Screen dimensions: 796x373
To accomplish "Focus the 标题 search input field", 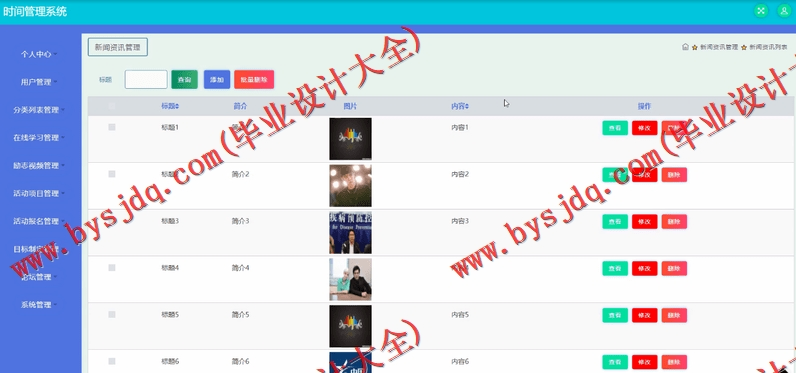I will coord(146,80).
